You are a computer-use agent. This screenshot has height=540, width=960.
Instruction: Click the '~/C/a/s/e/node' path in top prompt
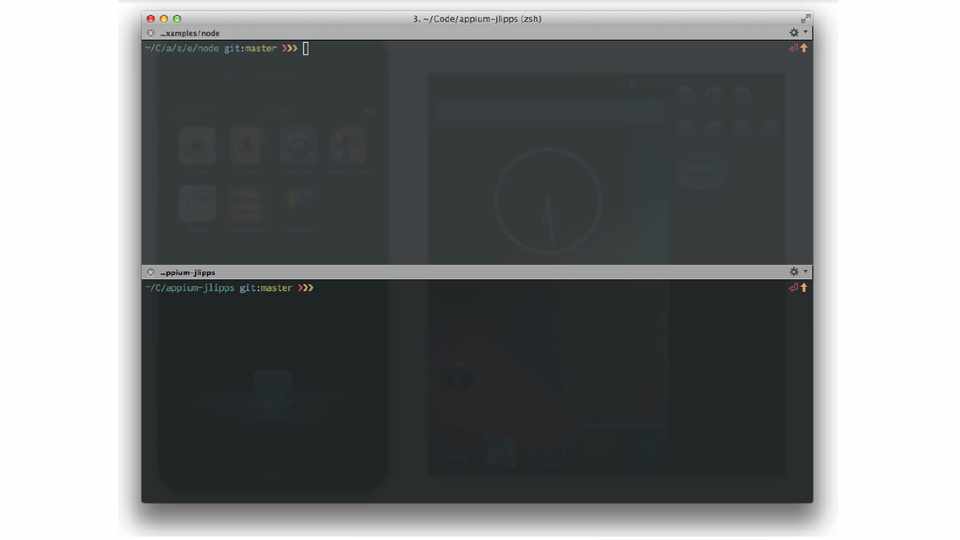[x=182, y=48]
